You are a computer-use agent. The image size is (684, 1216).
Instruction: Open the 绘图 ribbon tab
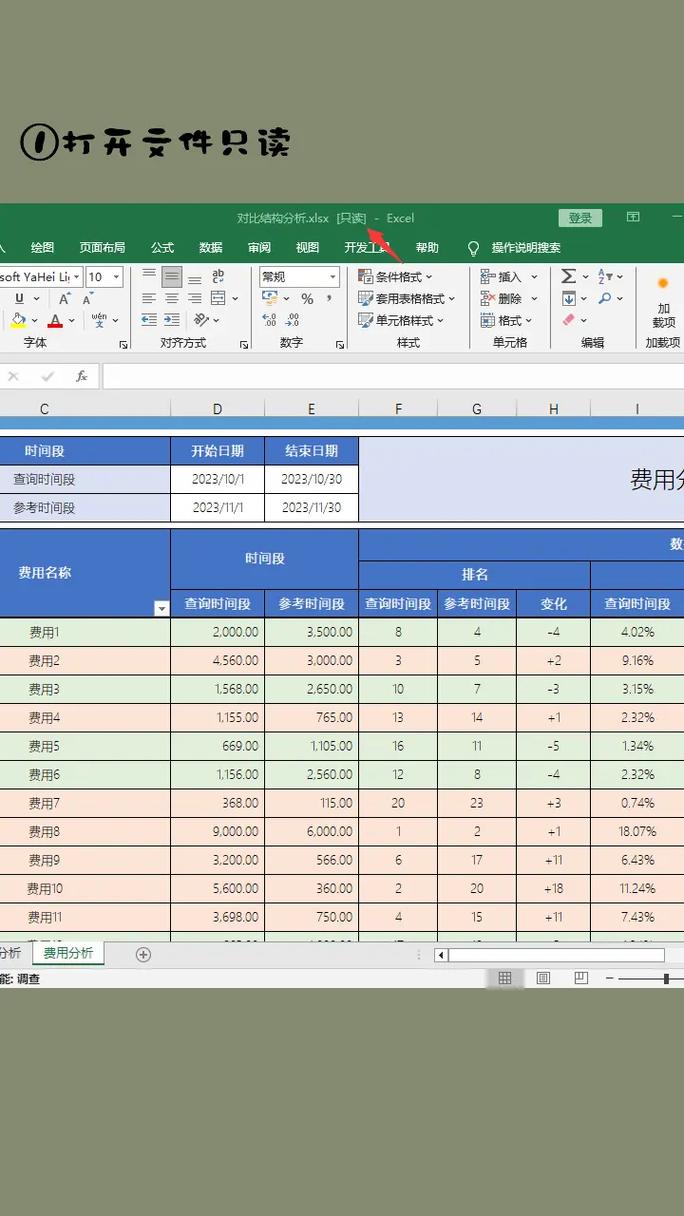pyautogui.click(x=42, y=248)
